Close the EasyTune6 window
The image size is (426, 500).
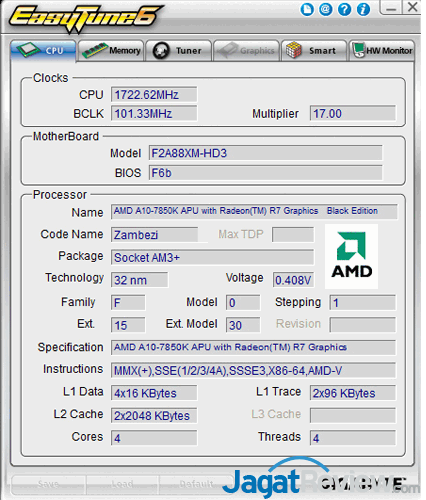[x=412, y=7]
